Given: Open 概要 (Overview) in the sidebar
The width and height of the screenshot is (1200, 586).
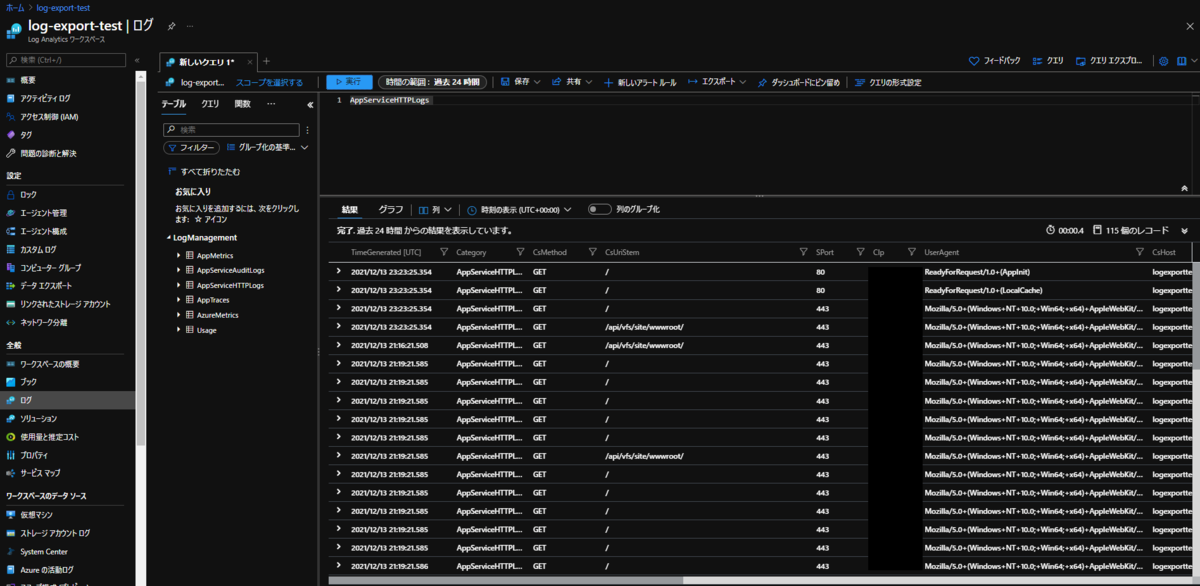Looking at the screenshot, I should (28, 80).
